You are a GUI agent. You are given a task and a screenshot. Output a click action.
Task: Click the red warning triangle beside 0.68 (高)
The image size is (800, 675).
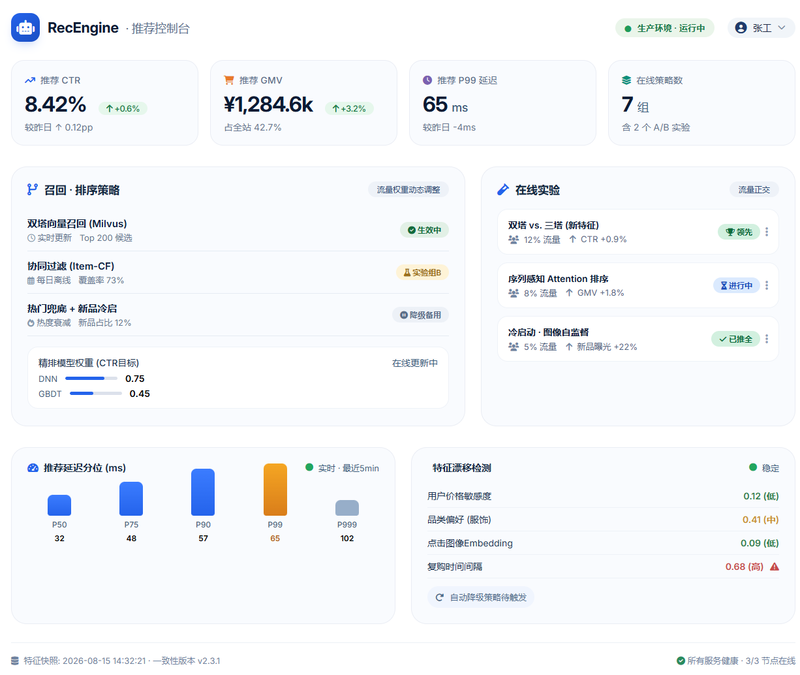(774, 566)
